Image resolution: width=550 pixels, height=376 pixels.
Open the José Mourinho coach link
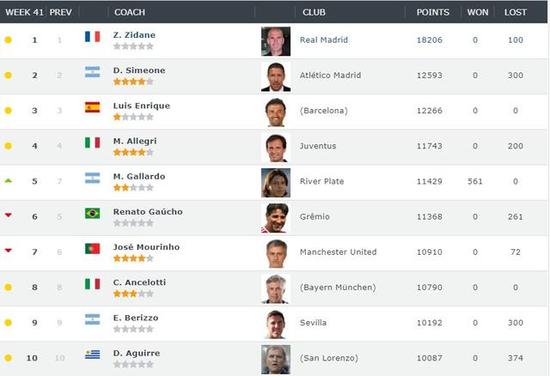146,247
